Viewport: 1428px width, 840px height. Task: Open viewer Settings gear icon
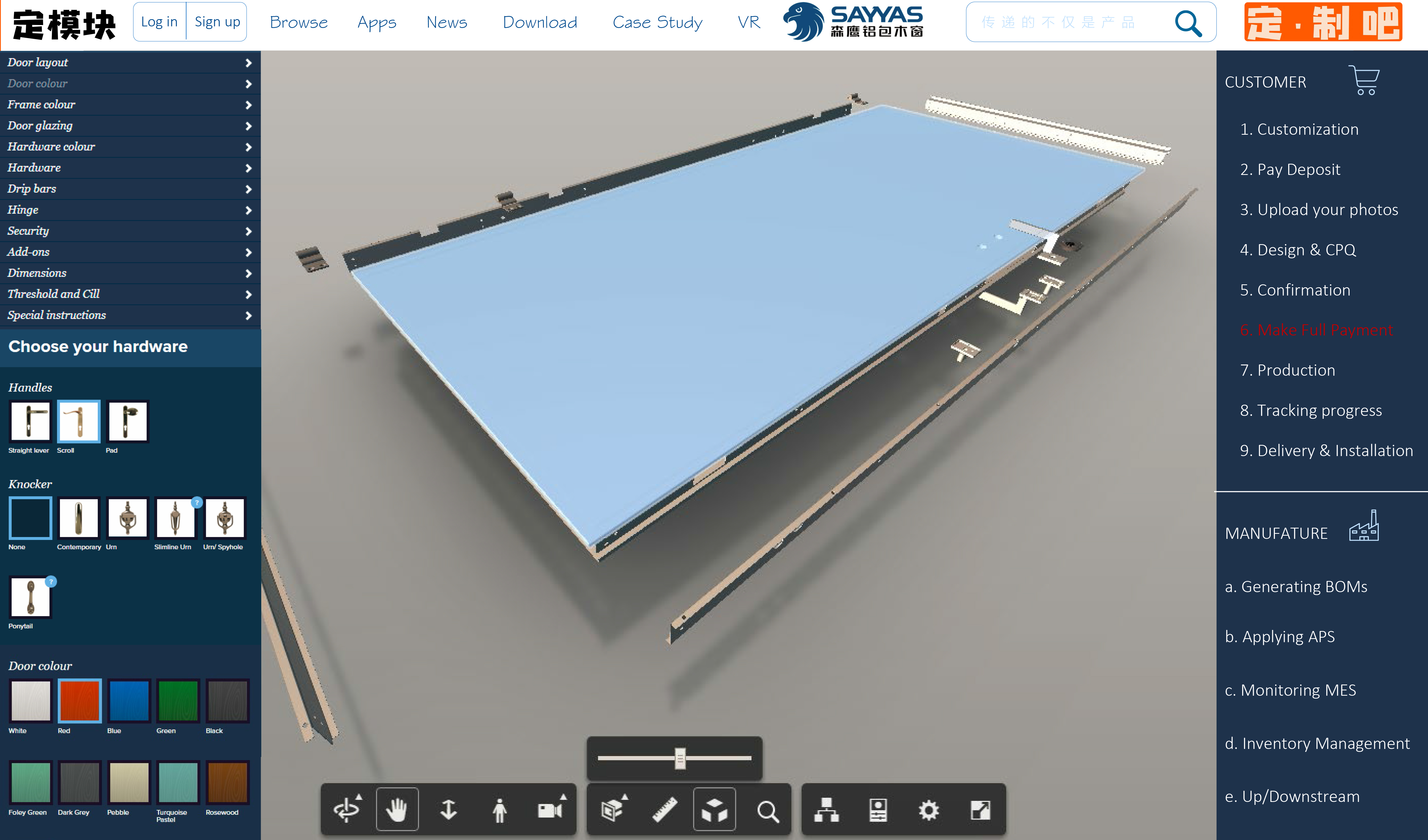(929, 809)
